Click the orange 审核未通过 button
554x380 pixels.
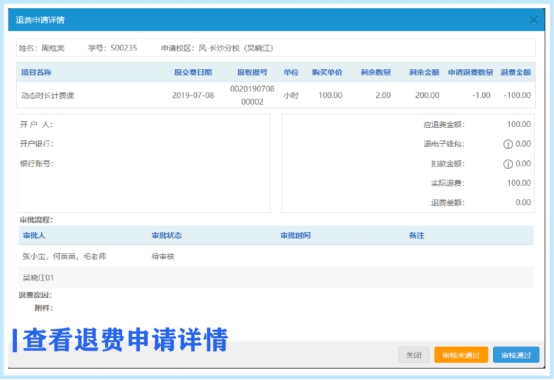(x=461, y=355)
